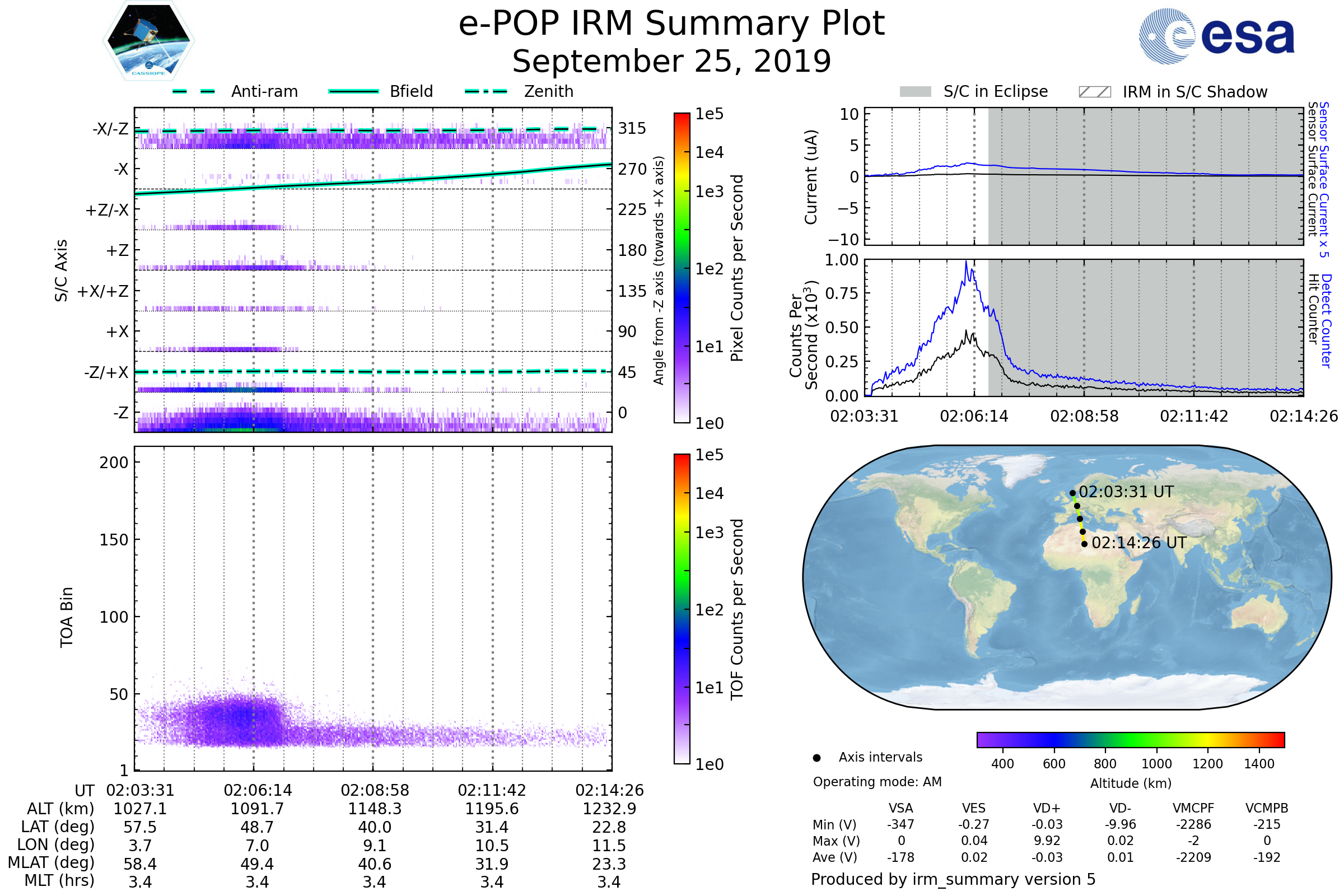Click the 02:14:26 UT end point on map
The height and width of the screenshot is (896, 1344).
tap(1085, 544)
